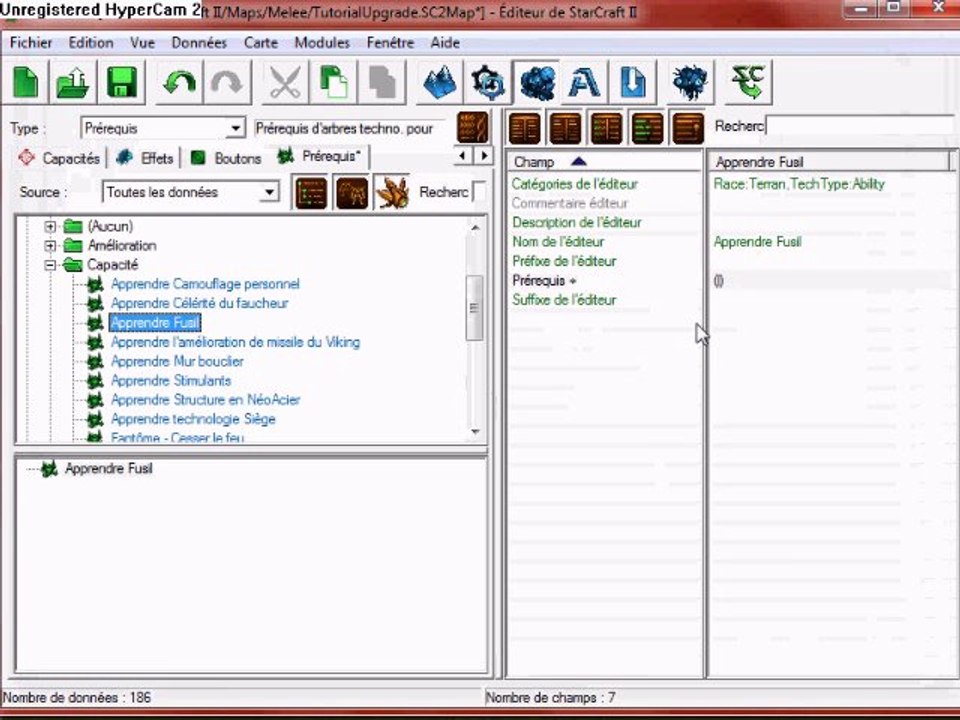Viewport: 960px width, 720px height.
Task: Click the greyed Paste icon
Action: tap(382, 83)
